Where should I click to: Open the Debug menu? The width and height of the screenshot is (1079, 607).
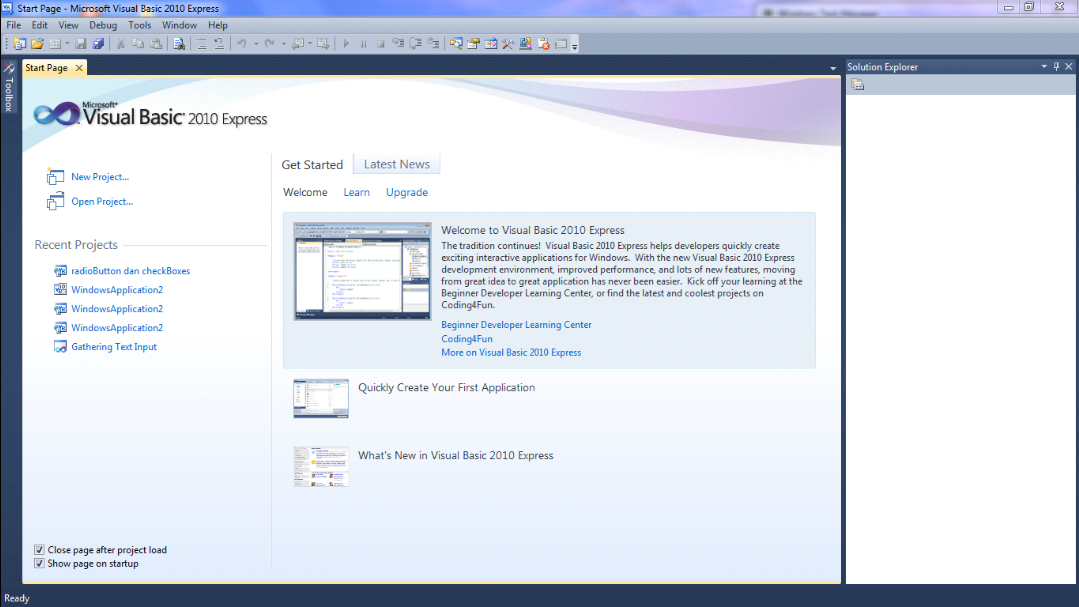(103, 25)
